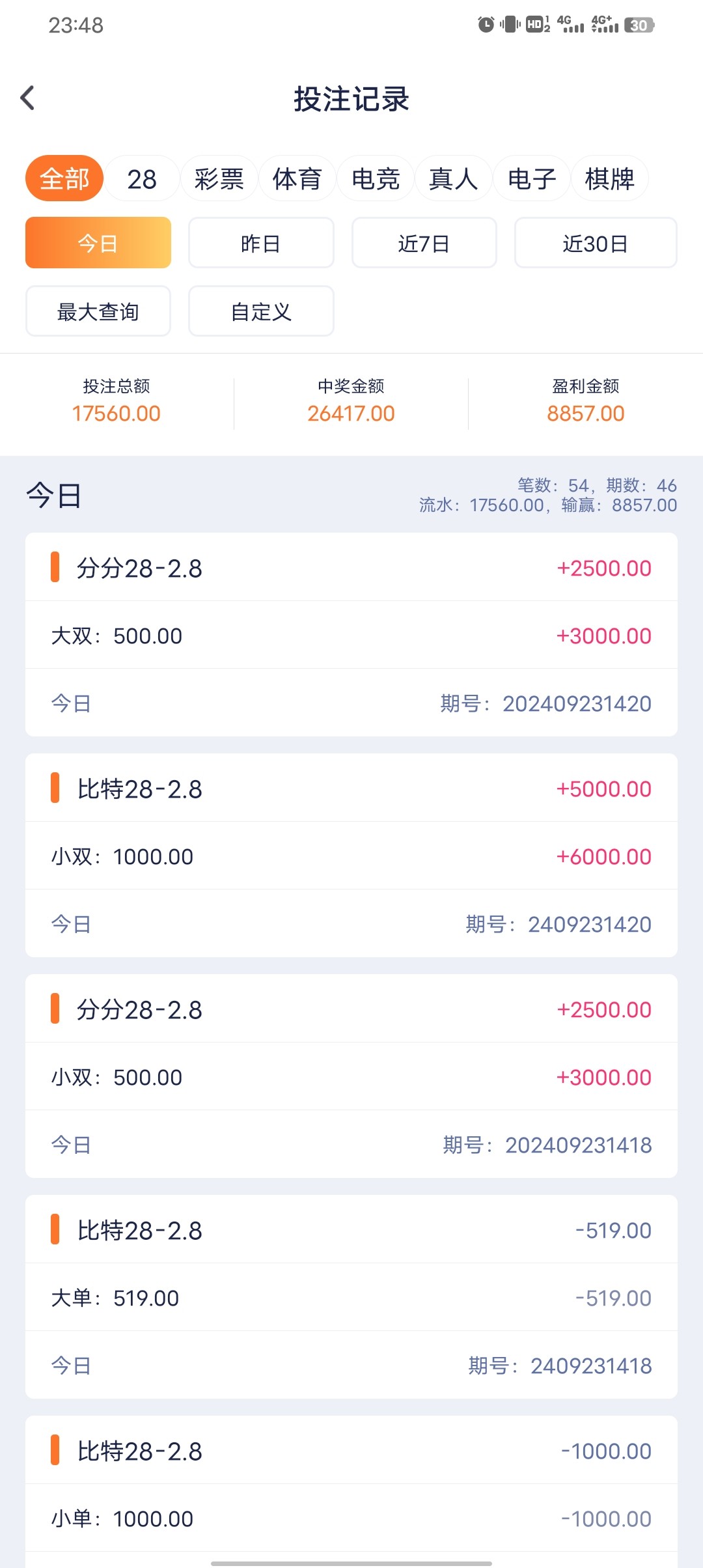Switch to the 体育 tab
This screenshot has width=703, height=1568.
(297, 178)
